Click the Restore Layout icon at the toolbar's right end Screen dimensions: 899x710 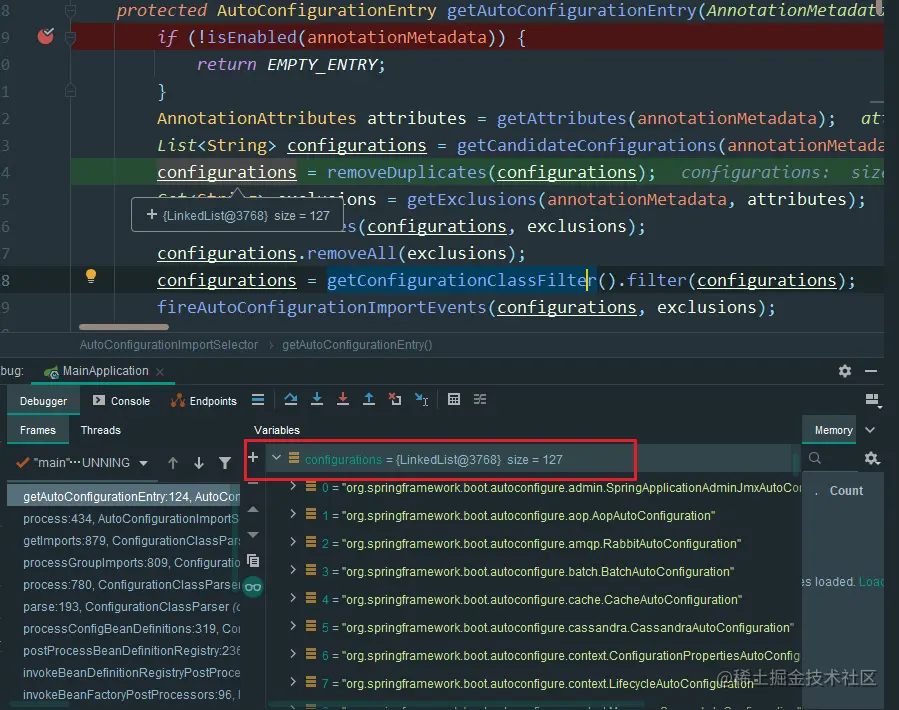pyautogui.click(x=873, y=400)
